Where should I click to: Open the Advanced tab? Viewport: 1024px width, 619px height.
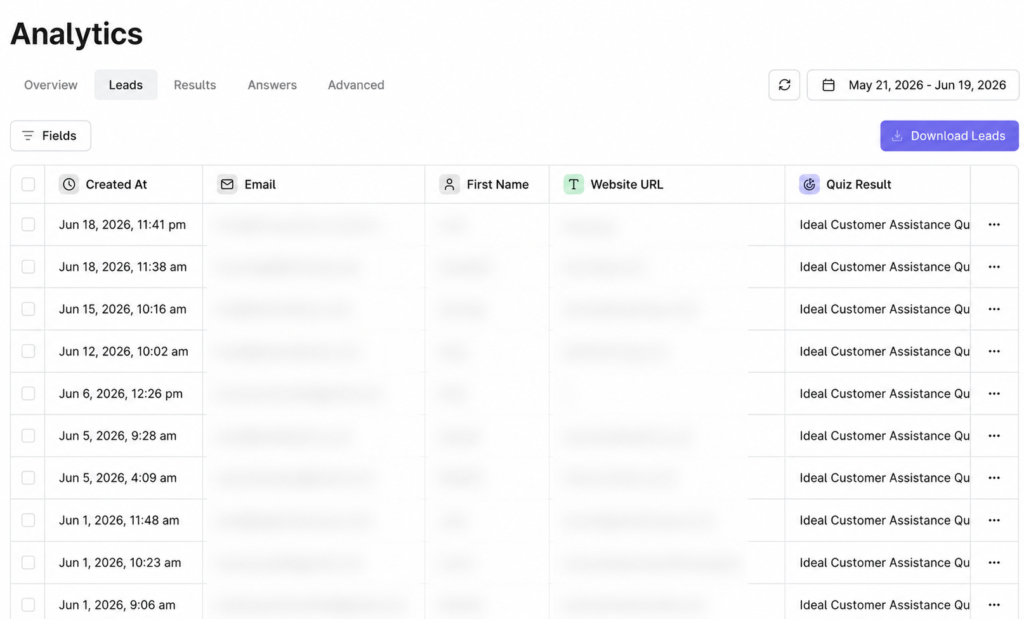click(x=356, y=85)
